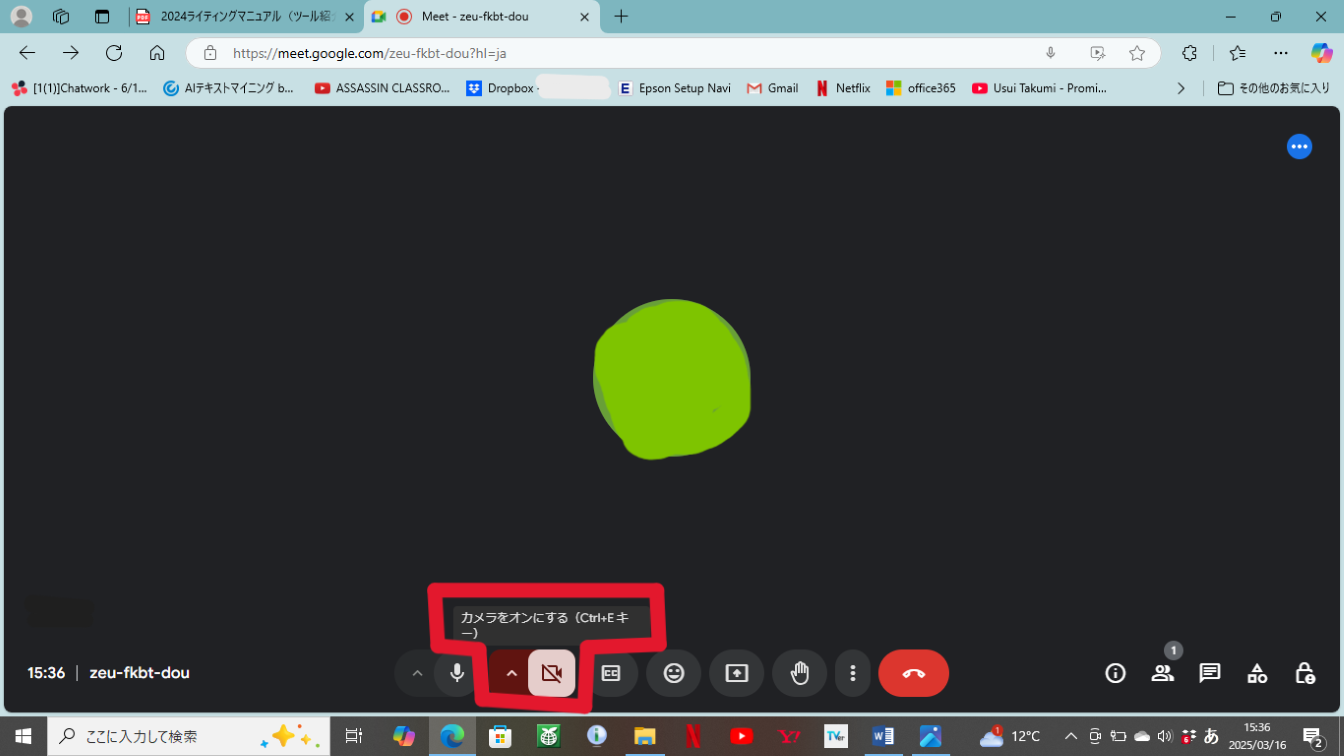
Task: Open the in-call chat panel
Action: (x=1210, y=673)
